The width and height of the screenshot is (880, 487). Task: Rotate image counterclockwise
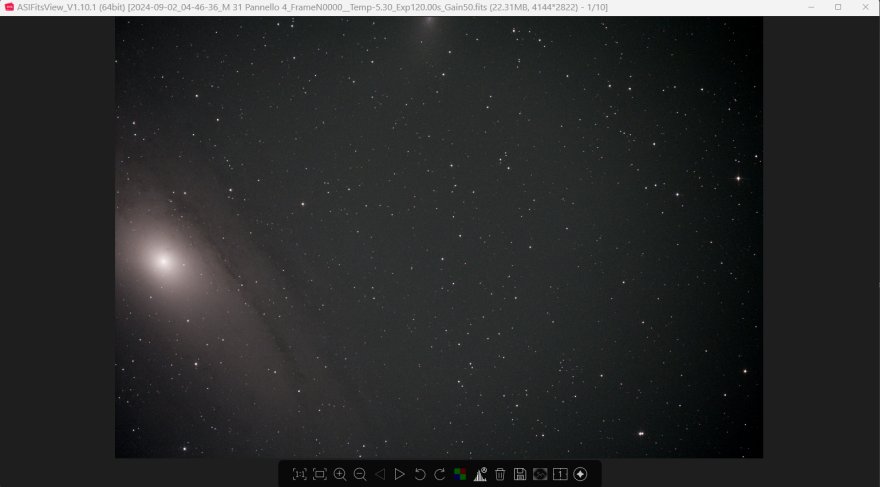420,474
